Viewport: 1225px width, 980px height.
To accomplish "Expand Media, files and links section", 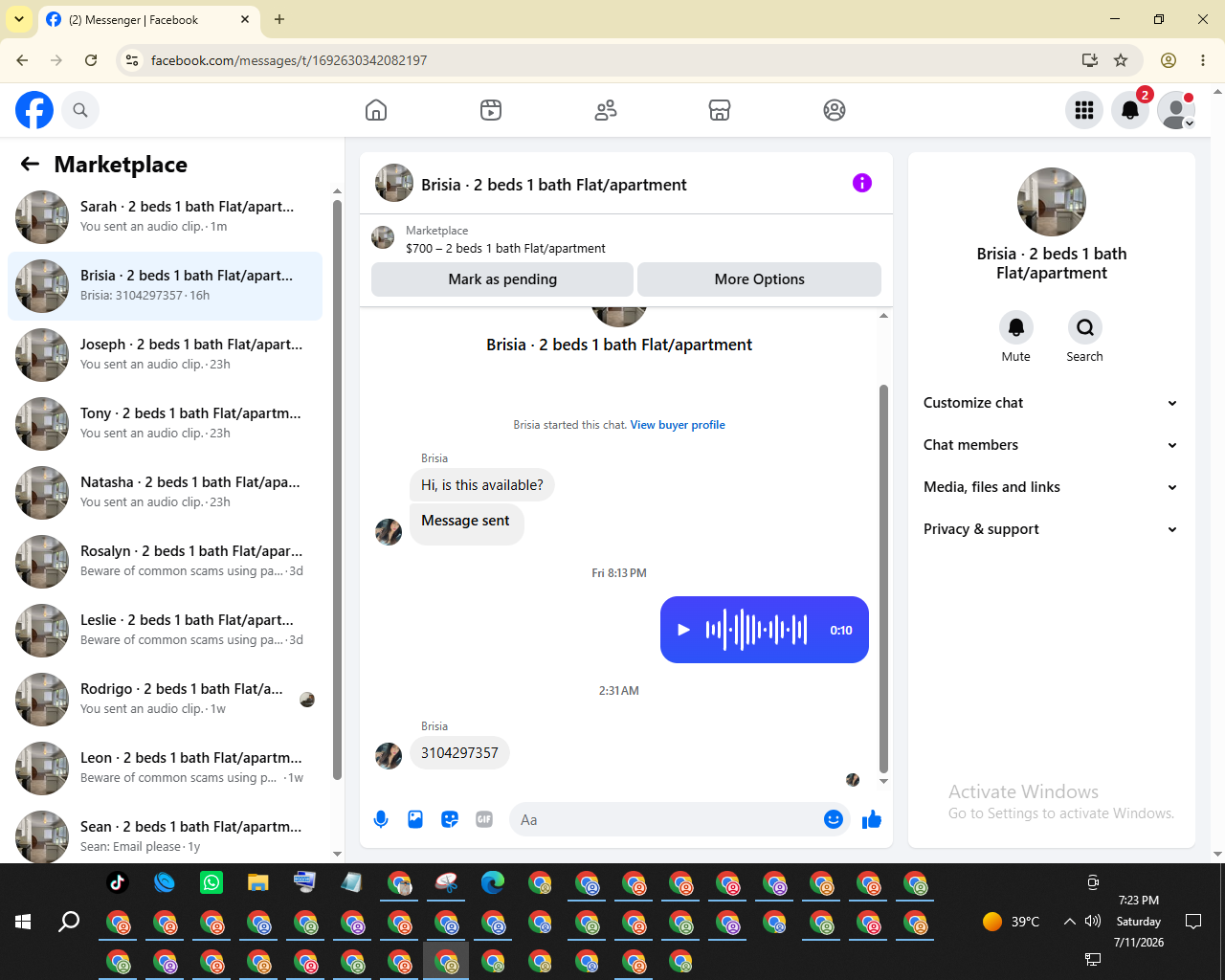I will (x=1051, y=487).
